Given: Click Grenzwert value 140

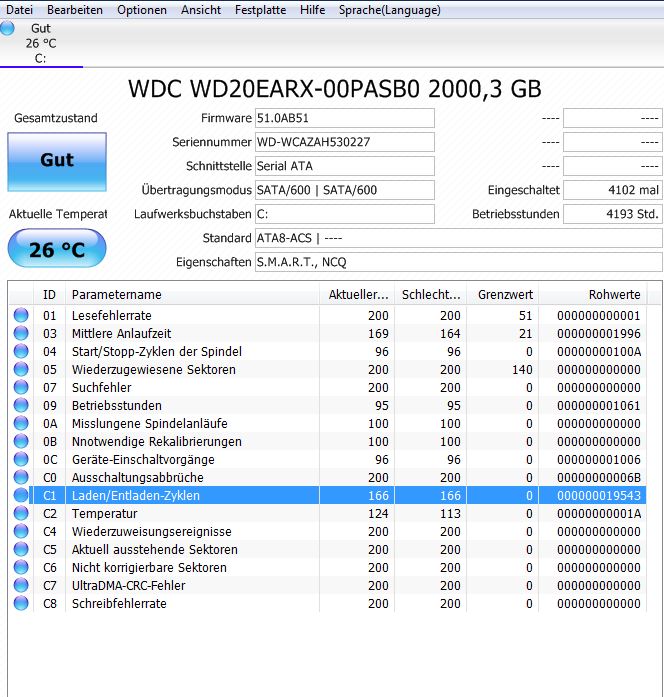Looking at the screenshot, I should (522, 369).
